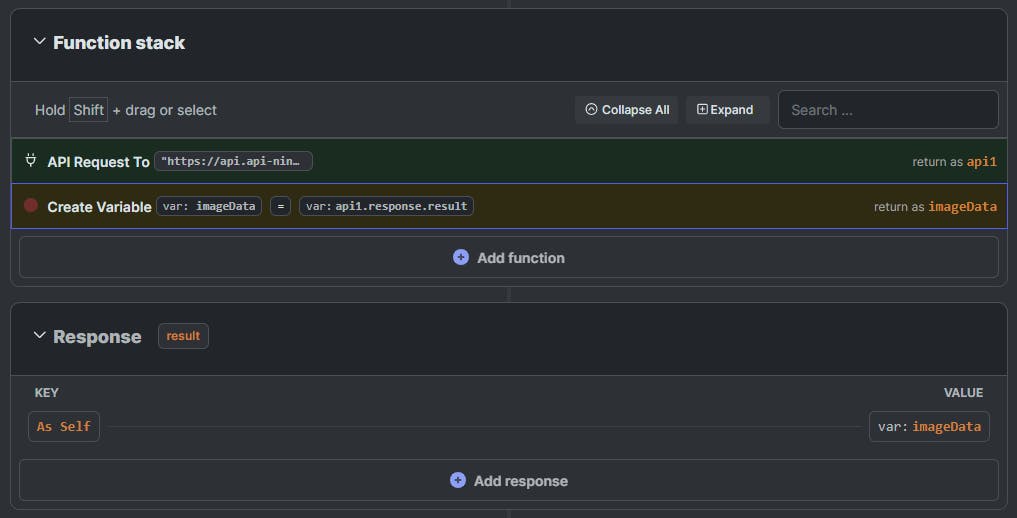The image size is (1017, 518).
Task: Click in the function stack Search field
Action: click(x=888, y=110)
